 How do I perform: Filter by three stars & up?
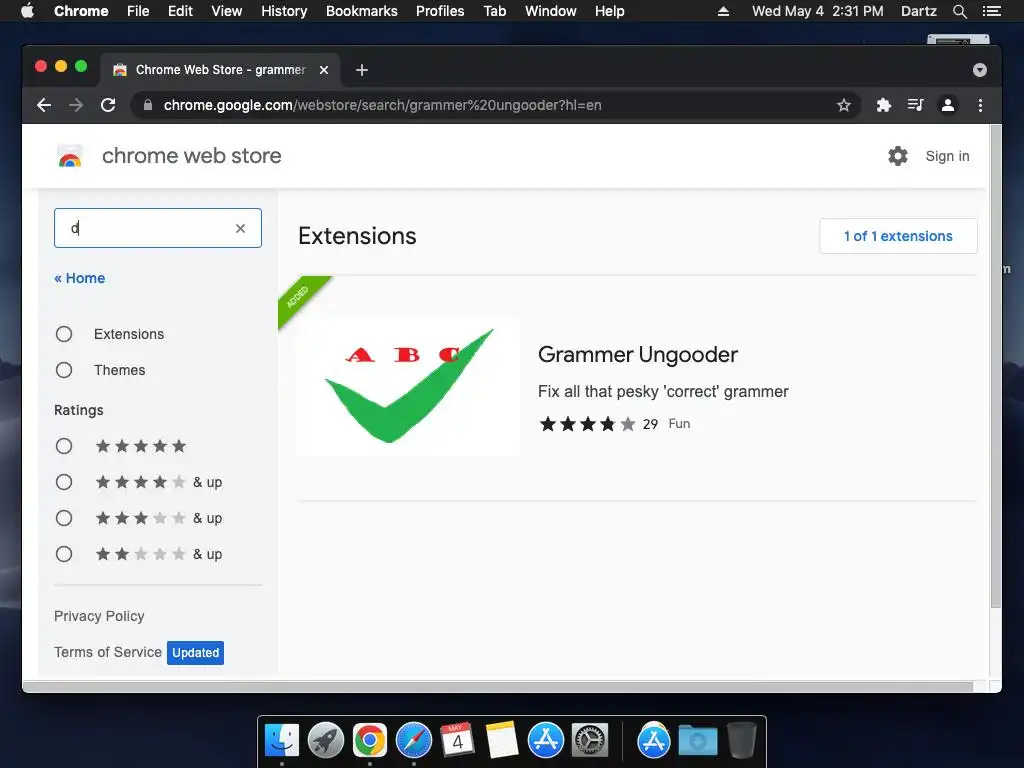tap(64, 518)
